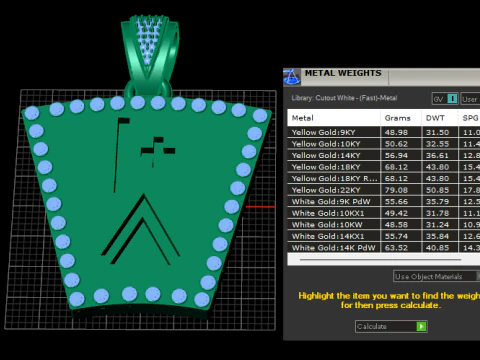Select the Yellow Gold:22KY row
Viewport: 480px width, 360px height.
384,190
